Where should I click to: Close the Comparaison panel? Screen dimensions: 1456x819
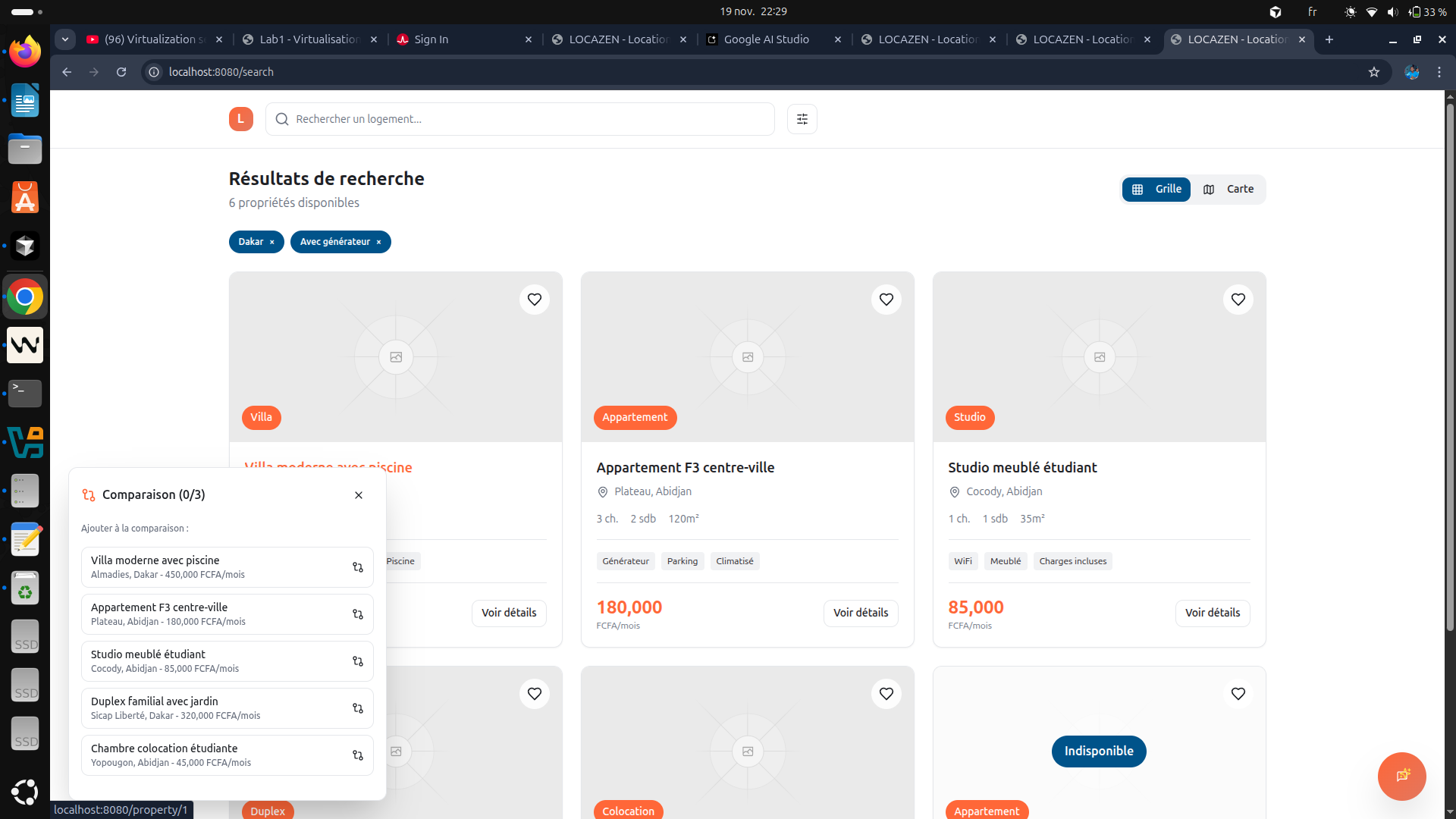(x=359, y=495)
